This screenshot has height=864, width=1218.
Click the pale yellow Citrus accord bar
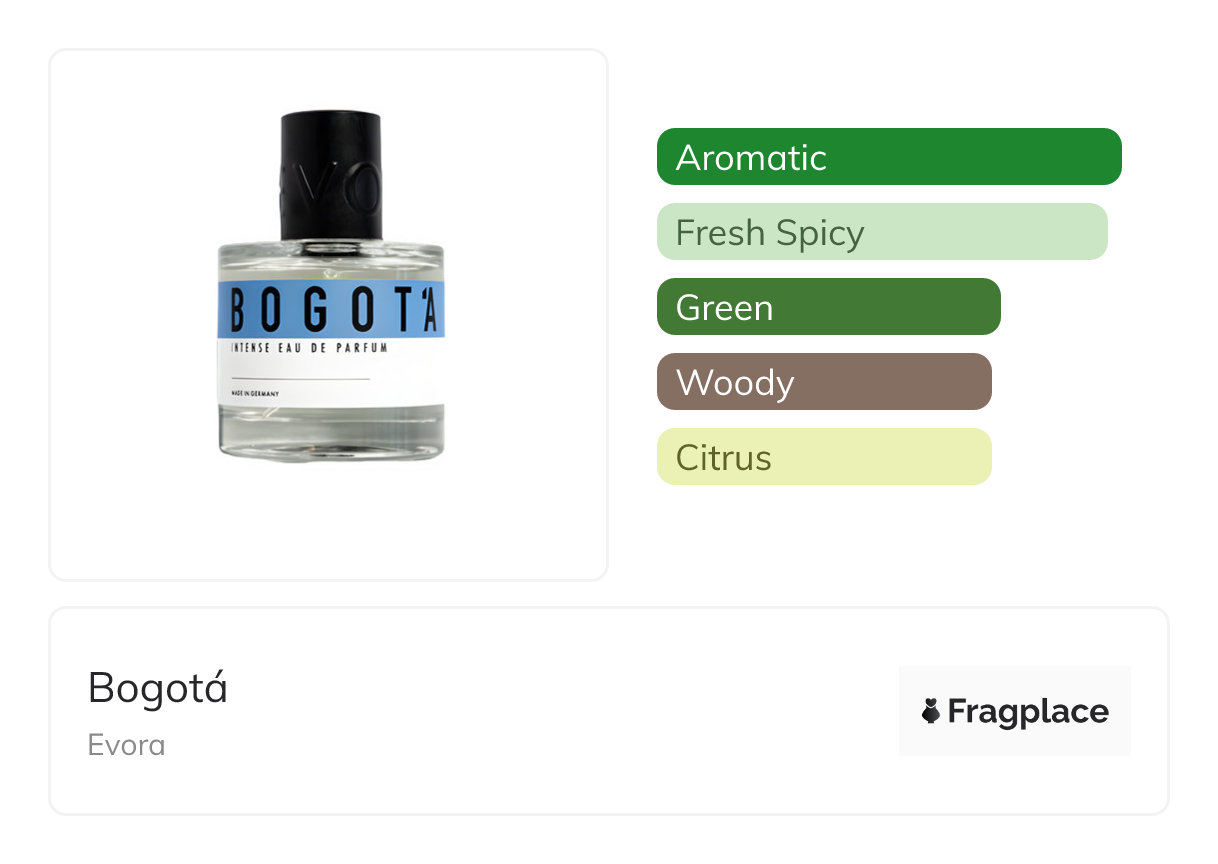824,457
